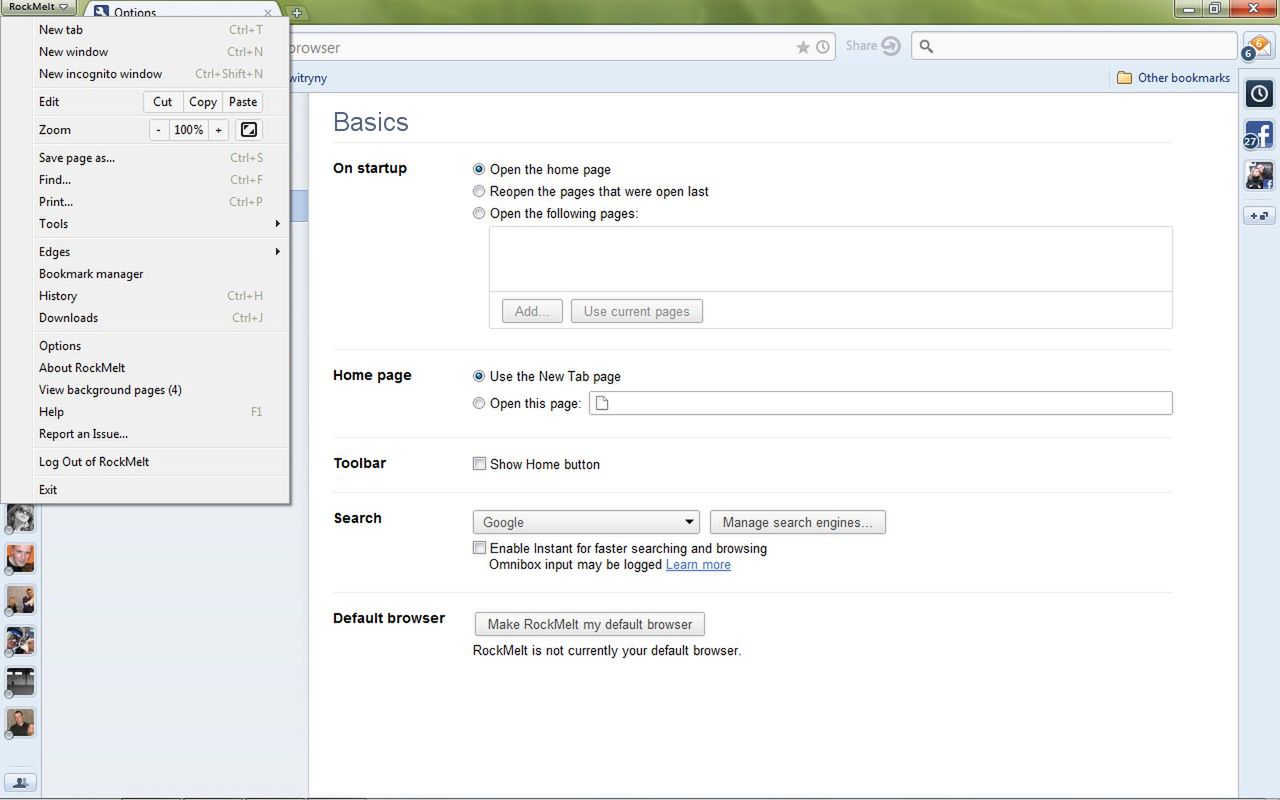Enable Show Home button checkbox

479,464
